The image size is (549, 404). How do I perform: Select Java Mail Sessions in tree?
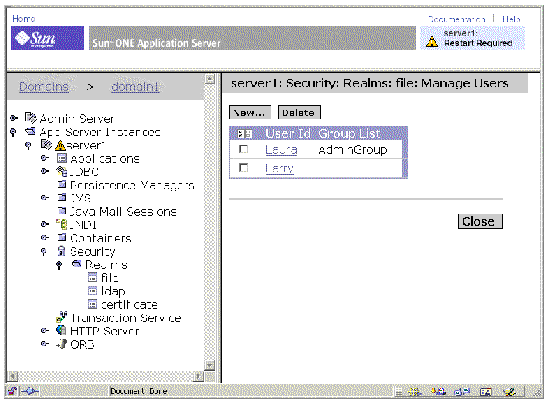pos(123,211)
